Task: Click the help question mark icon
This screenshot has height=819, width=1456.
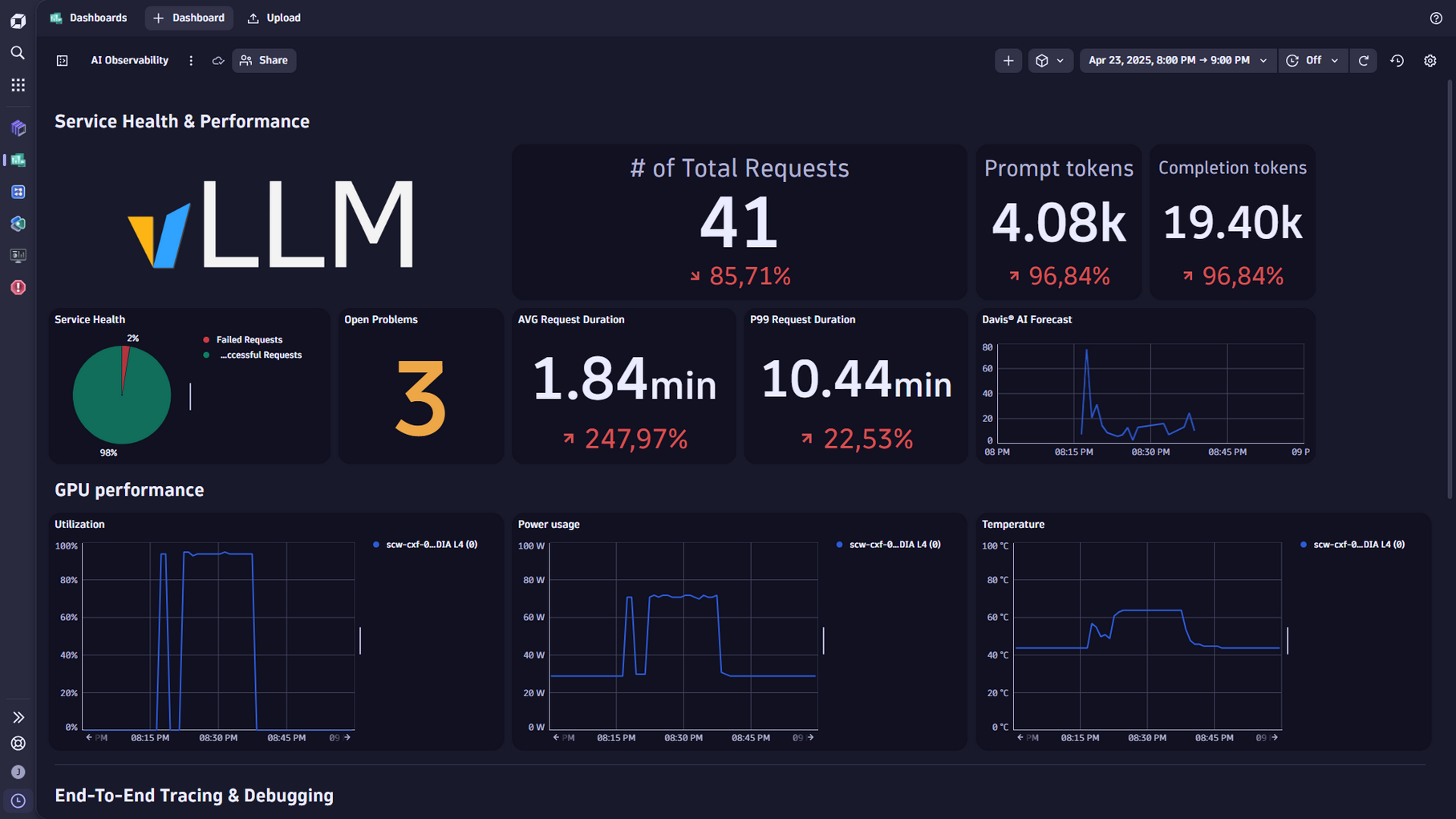Action: pos(1435,18)
